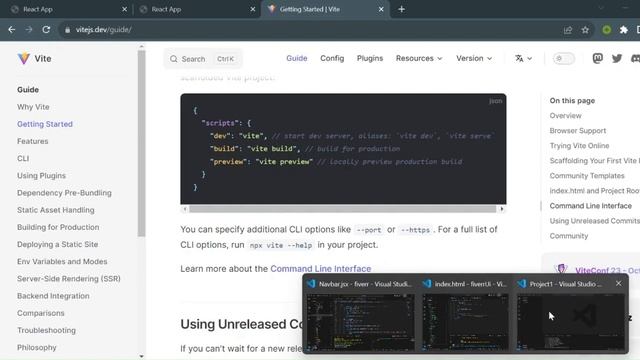Click the browser back arrow
Image resolution: width=640 pixels, height=360 pixels.
tap(11, 29)
